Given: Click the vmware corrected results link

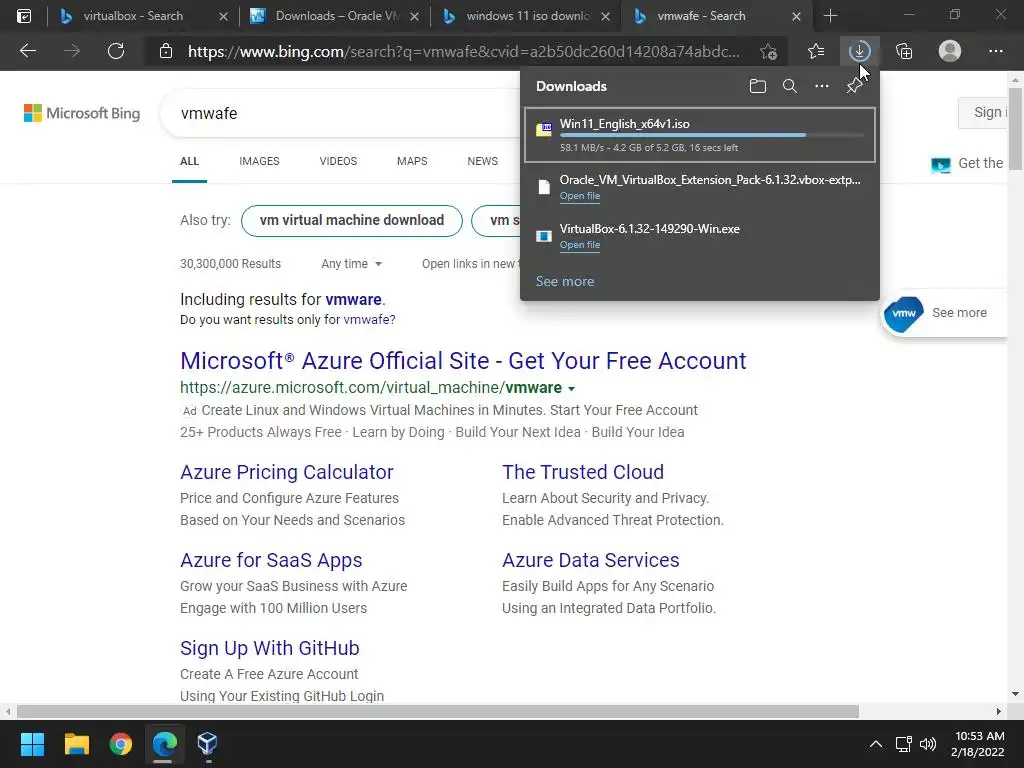Looking at the screenshot, I should pyautogui.click(x=353, y=300).
